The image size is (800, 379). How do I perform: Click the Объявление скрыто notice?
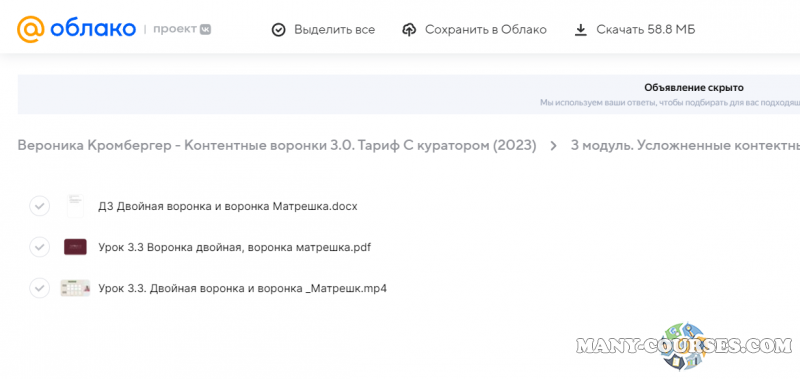click(x=693, y=87)
